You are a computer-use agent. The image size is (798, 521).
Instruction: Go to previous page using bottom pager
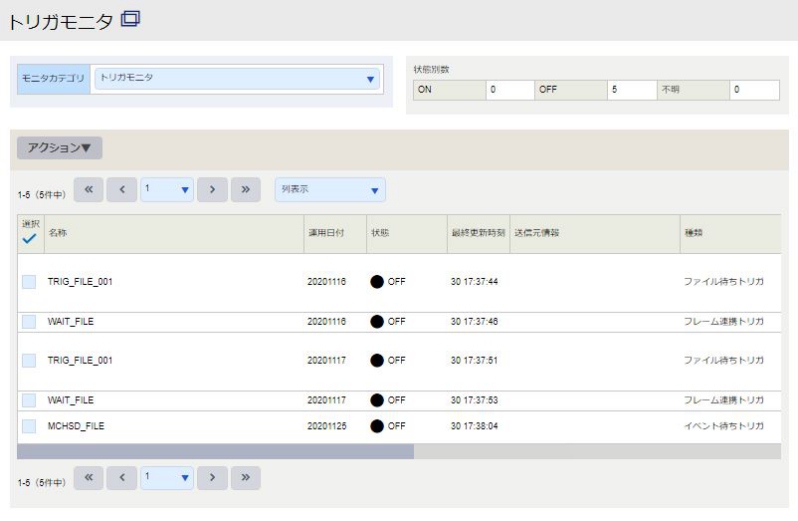[x=122, y=478]
